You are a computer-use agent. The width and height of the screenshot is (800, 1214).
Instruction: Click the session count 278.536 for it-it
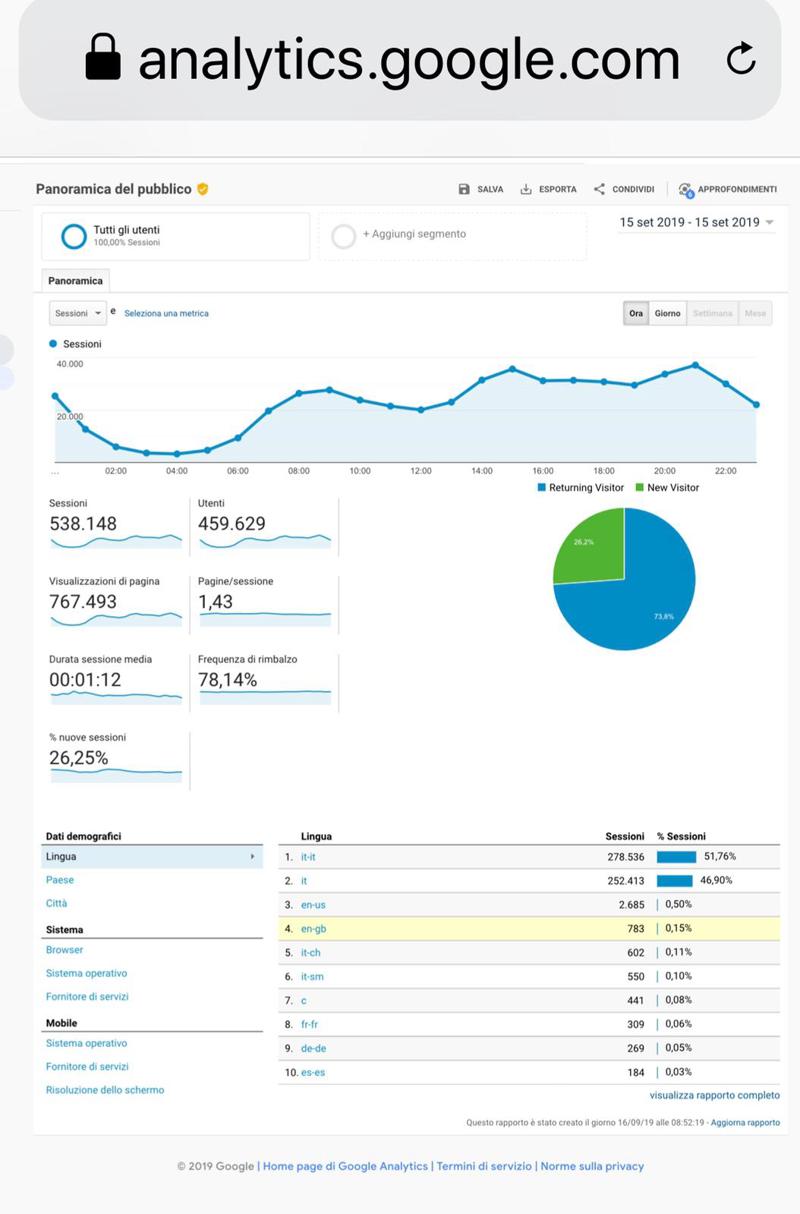[625, 857]
